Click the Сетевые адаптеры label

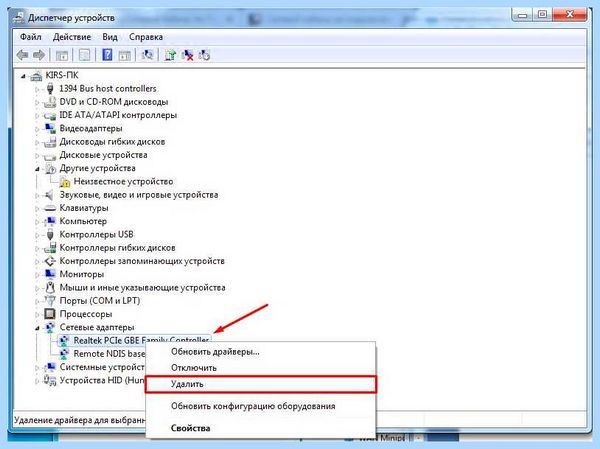pyautogui.click(x=97, y=328)
